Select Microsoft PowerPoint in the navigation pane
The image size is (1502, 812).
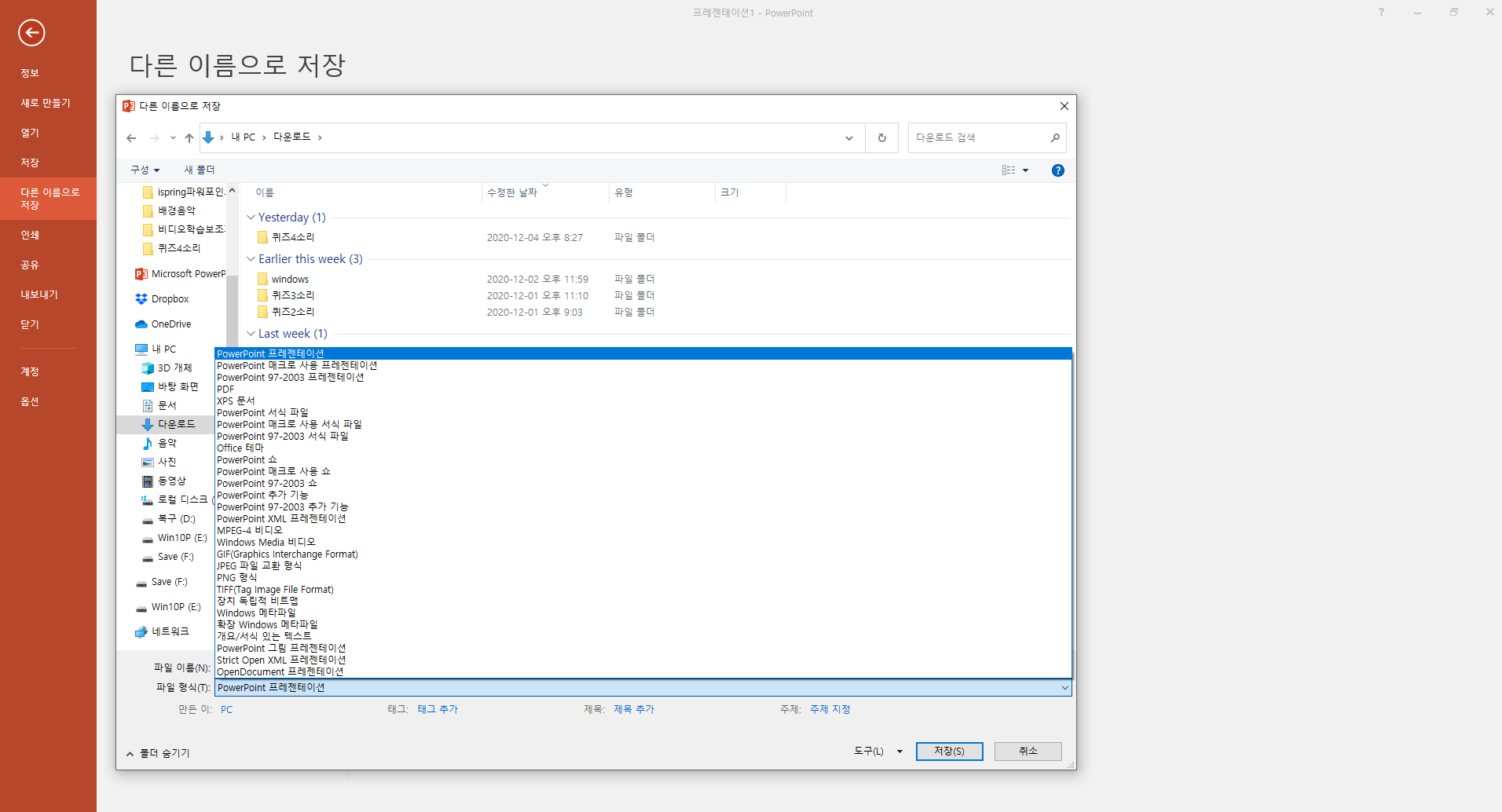(x=181, y=274)
